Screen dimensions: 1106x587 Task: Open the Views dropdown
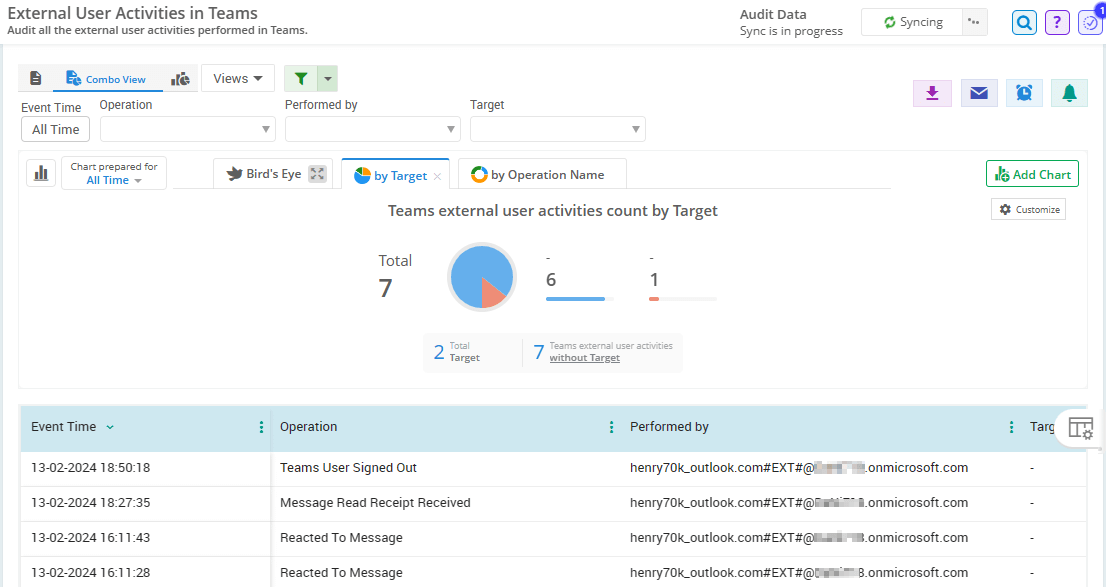(238, 79)
